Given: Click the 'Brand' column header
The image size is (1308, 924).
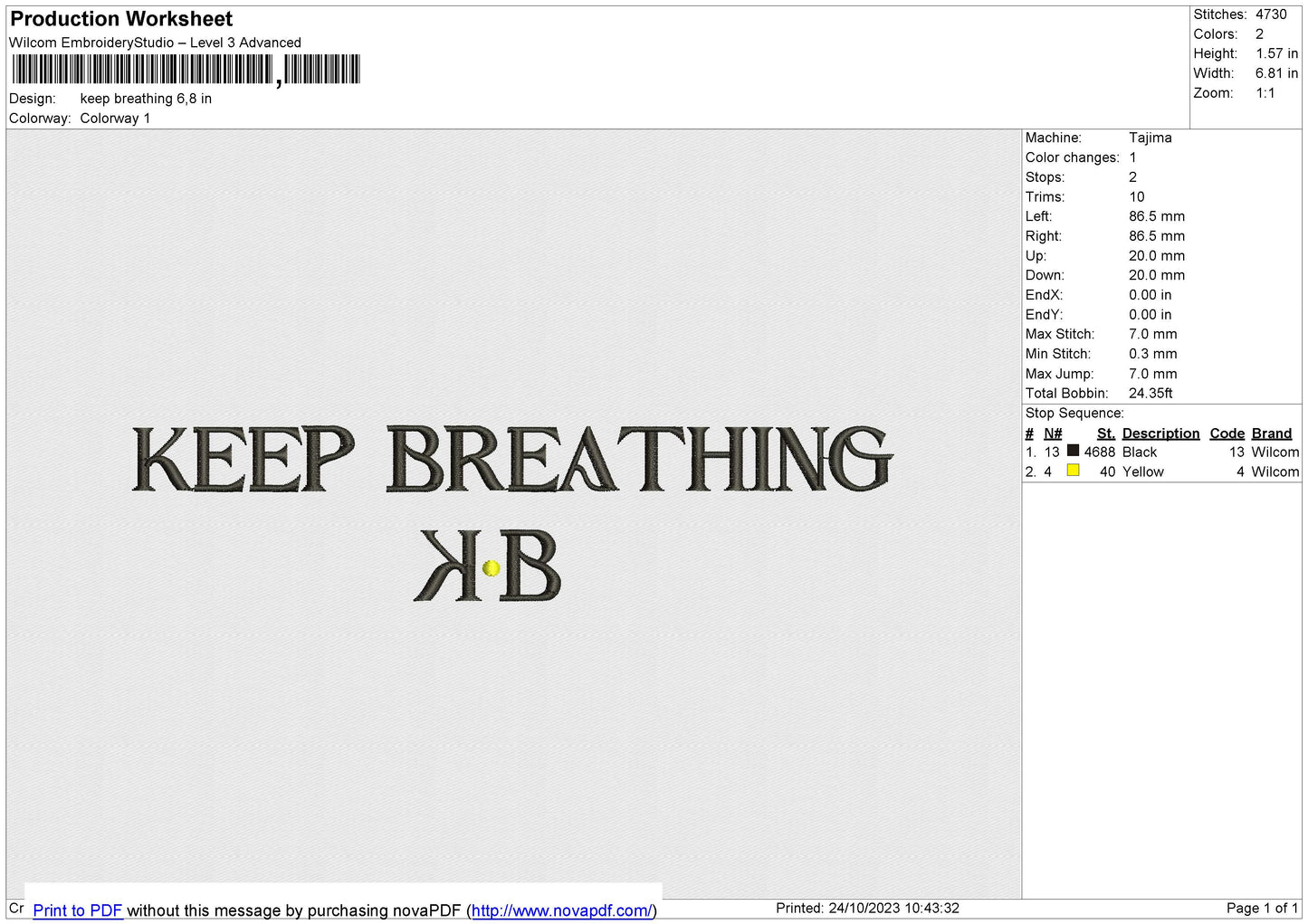Looking at the screenshot, I should 1271,433.
